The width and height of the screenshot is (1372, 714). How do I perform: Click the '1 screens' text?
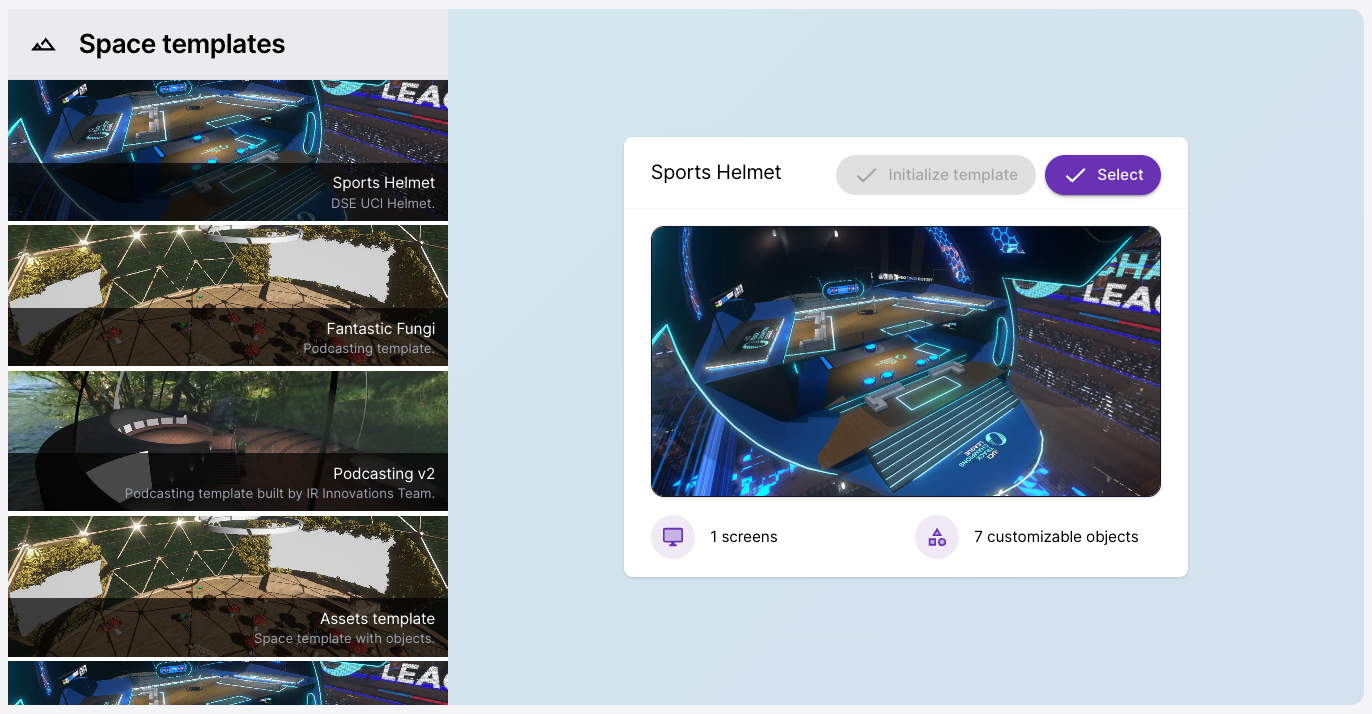(744, 537)
